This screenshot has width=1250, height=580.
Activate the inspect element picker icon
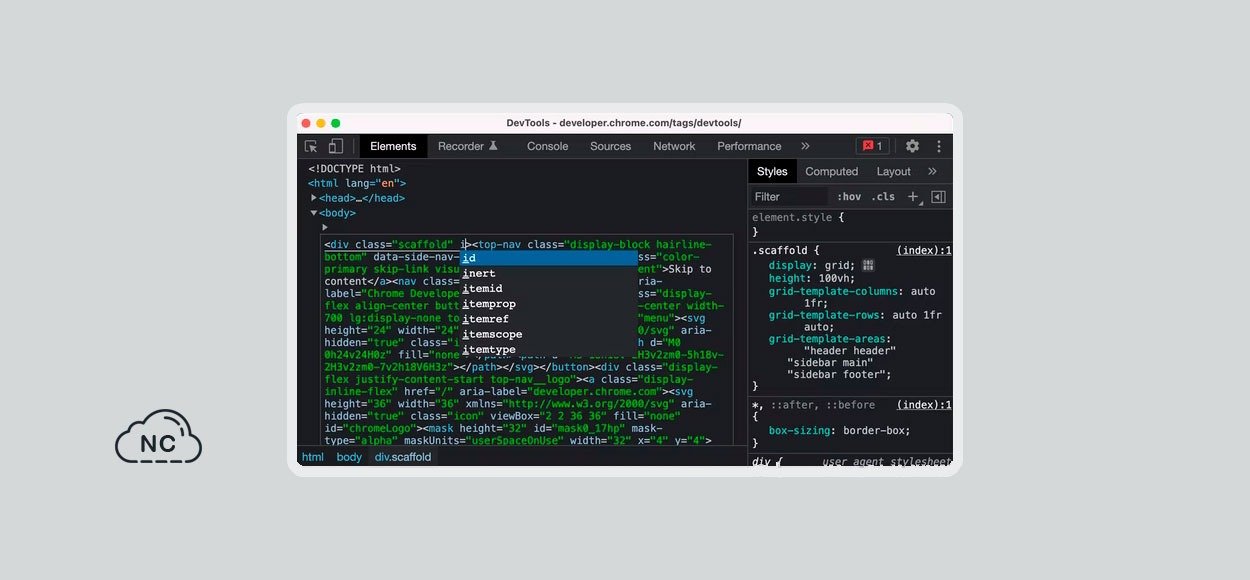click(x=311, y=146)
